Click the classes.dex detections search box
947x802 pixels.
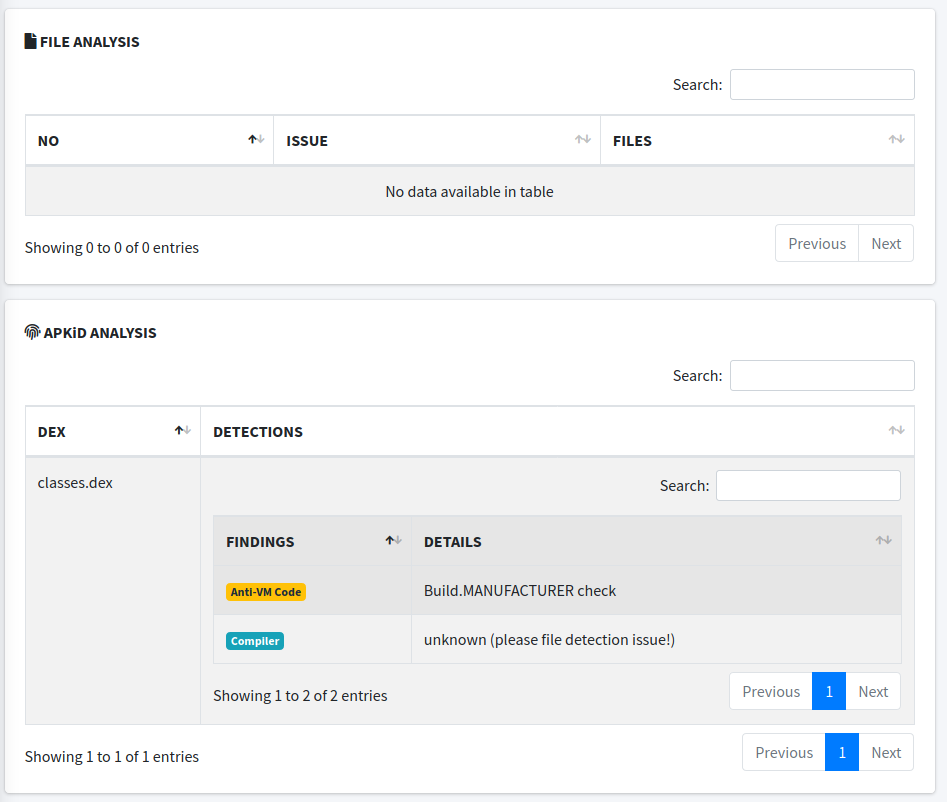click(808, 486)
